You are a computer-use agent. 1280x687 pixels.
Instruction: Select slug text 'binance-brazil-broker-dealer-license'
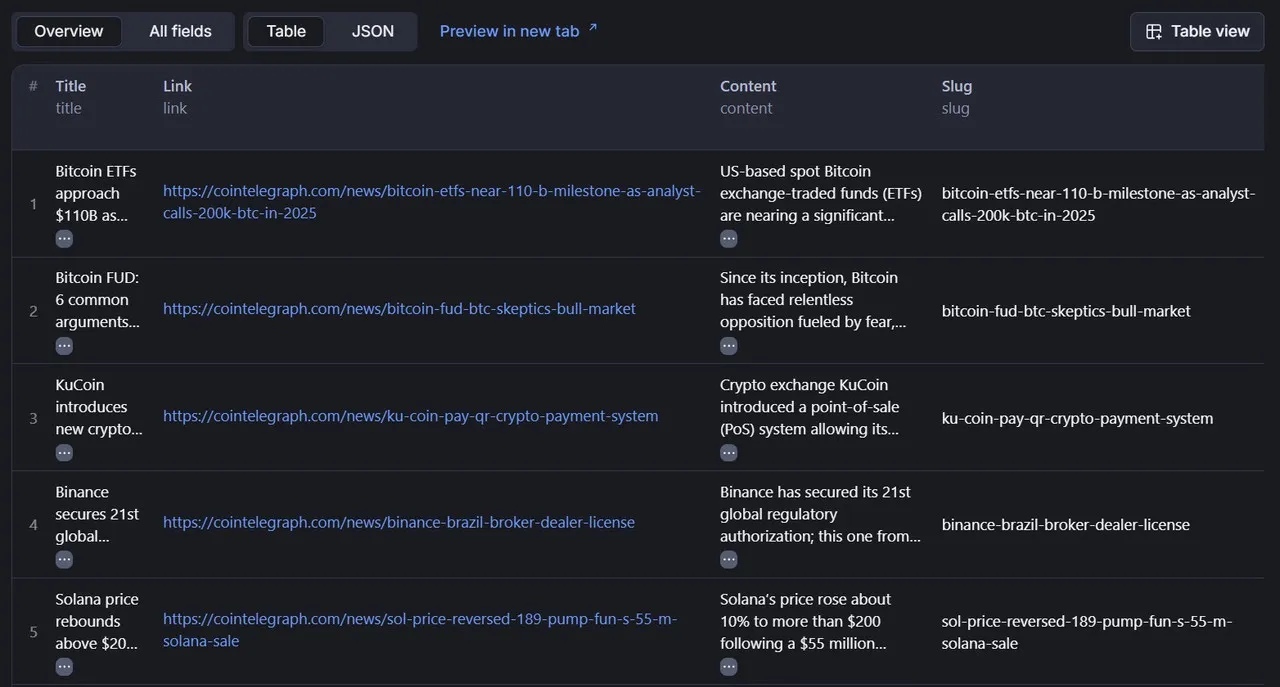click(x=1066, y=524)
